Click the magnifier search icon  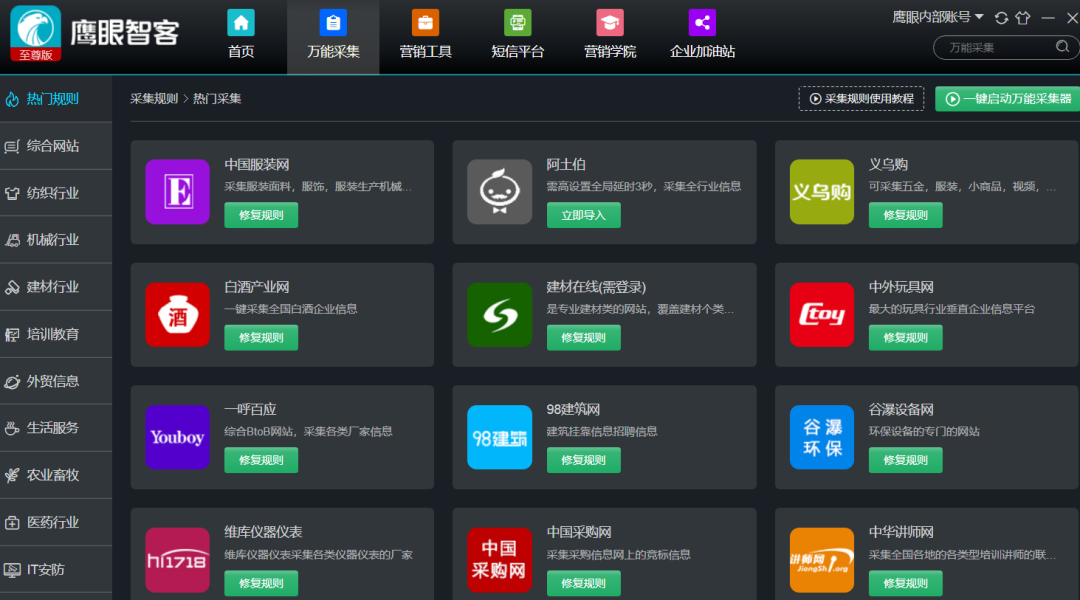[x=1062, y=47]
